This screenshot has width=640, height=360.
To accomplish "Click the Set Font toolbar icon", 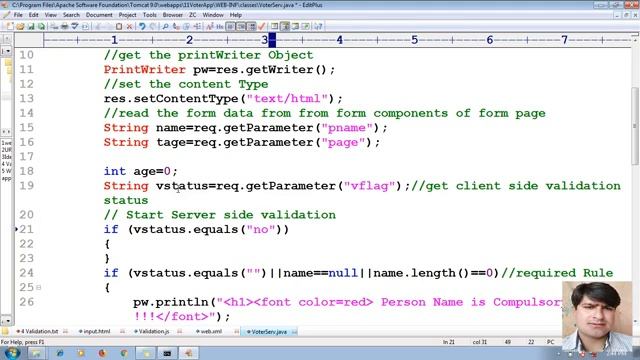I will (210, 27).
